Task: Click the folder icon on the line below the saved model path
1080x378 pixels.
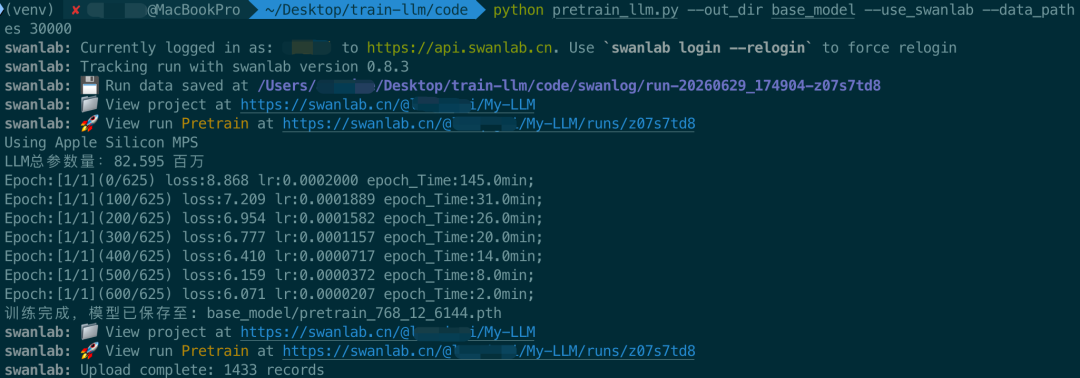Action: tap(89, 332)
